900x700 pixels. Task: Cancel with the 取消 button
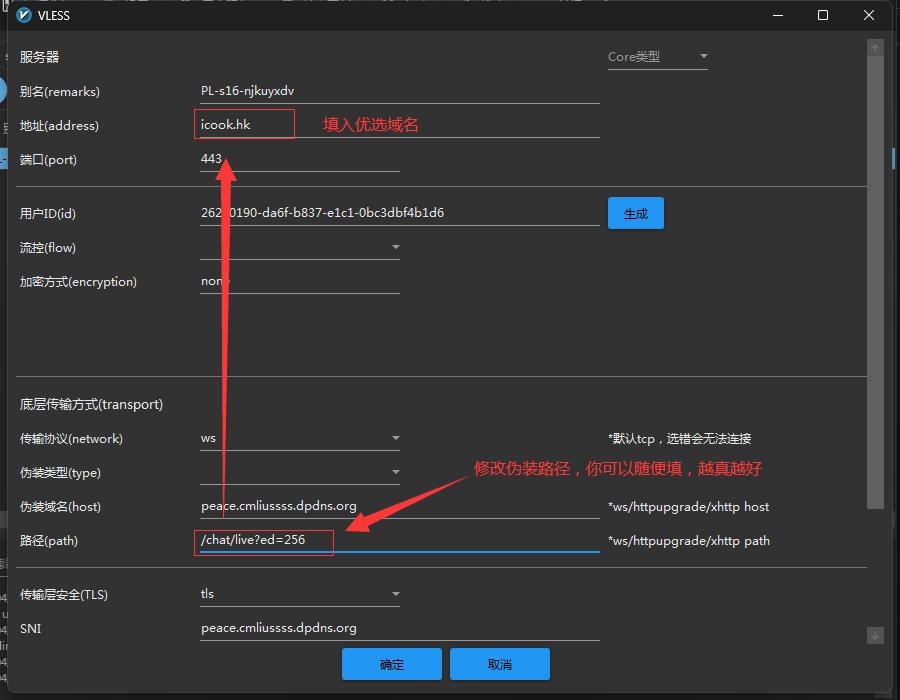(x=500, y=664)
